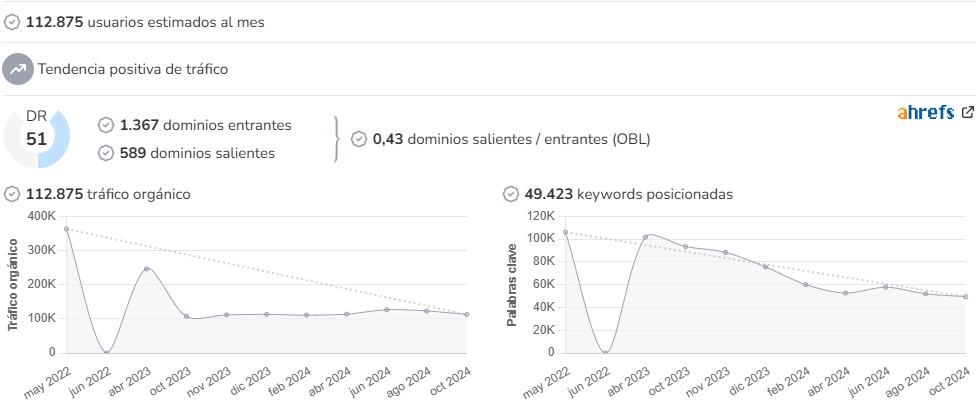978x415 pixels.
Task: Click the jun 2022 zero point in keywords chart
Action: tap(605, 353)
